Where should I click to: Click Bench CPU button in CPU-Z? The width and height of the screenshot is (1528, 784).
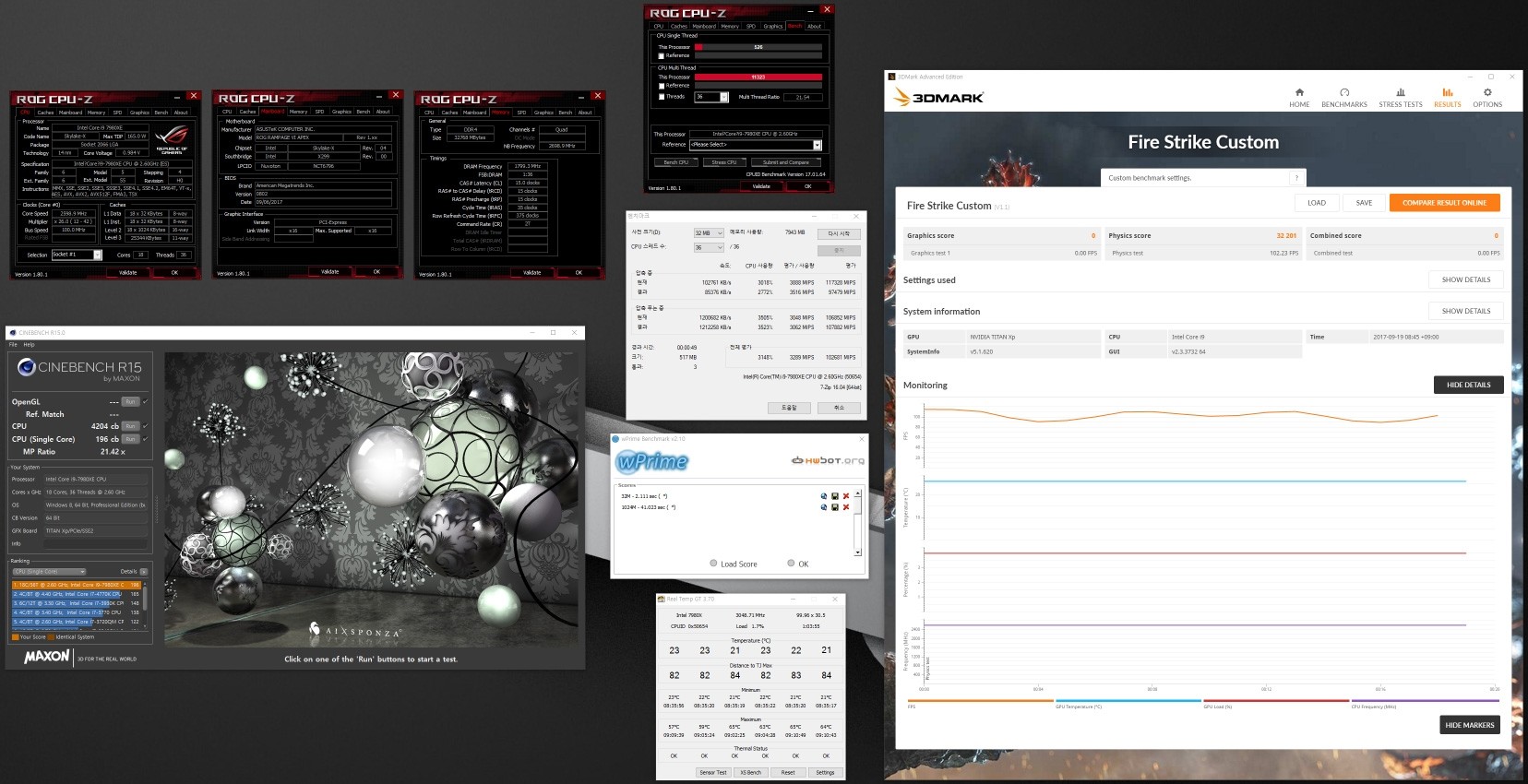[676, 162]
